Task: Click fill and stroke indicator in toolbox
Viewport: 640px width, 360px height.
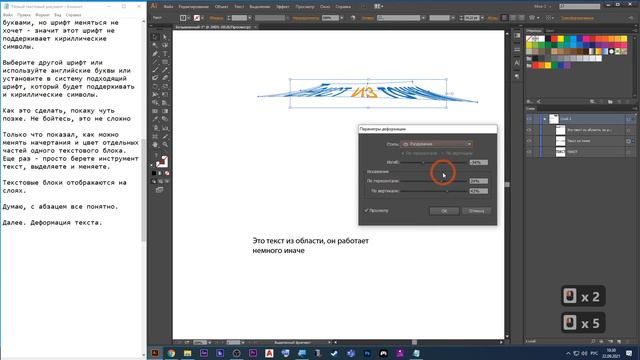Action: pos(162,161)
